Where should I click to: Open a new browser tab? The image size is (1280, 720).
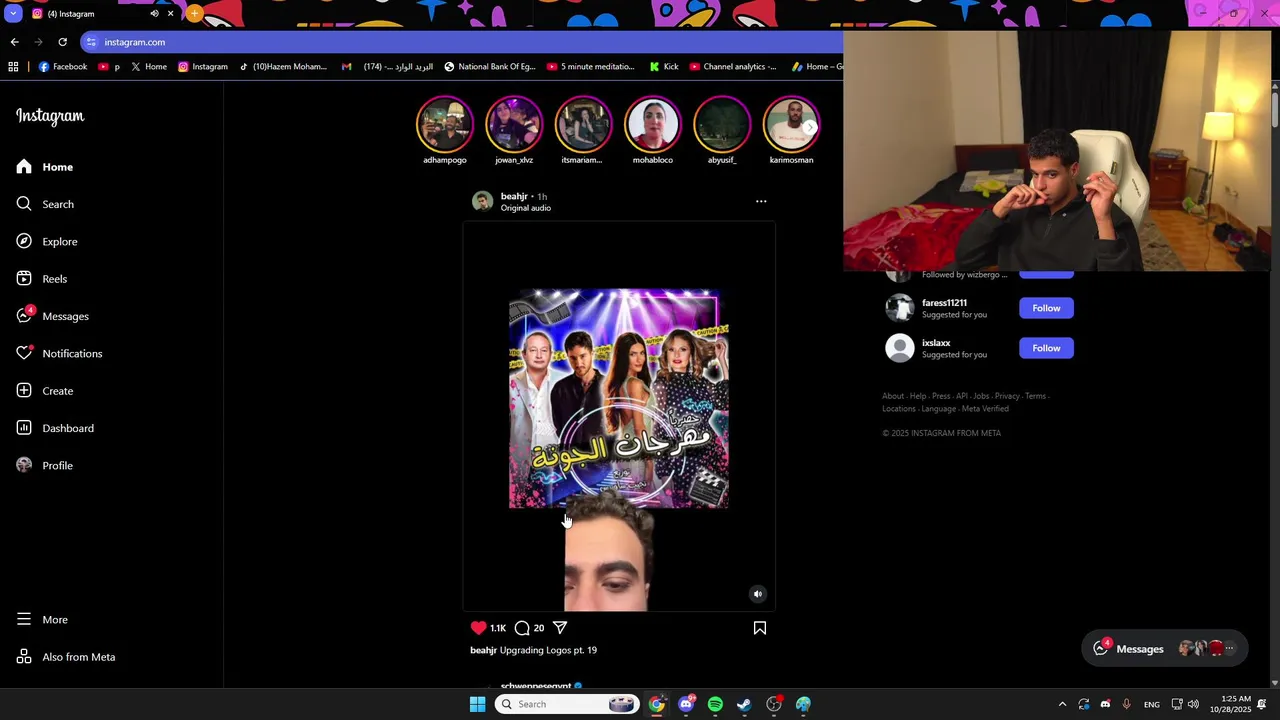(194, 14)
